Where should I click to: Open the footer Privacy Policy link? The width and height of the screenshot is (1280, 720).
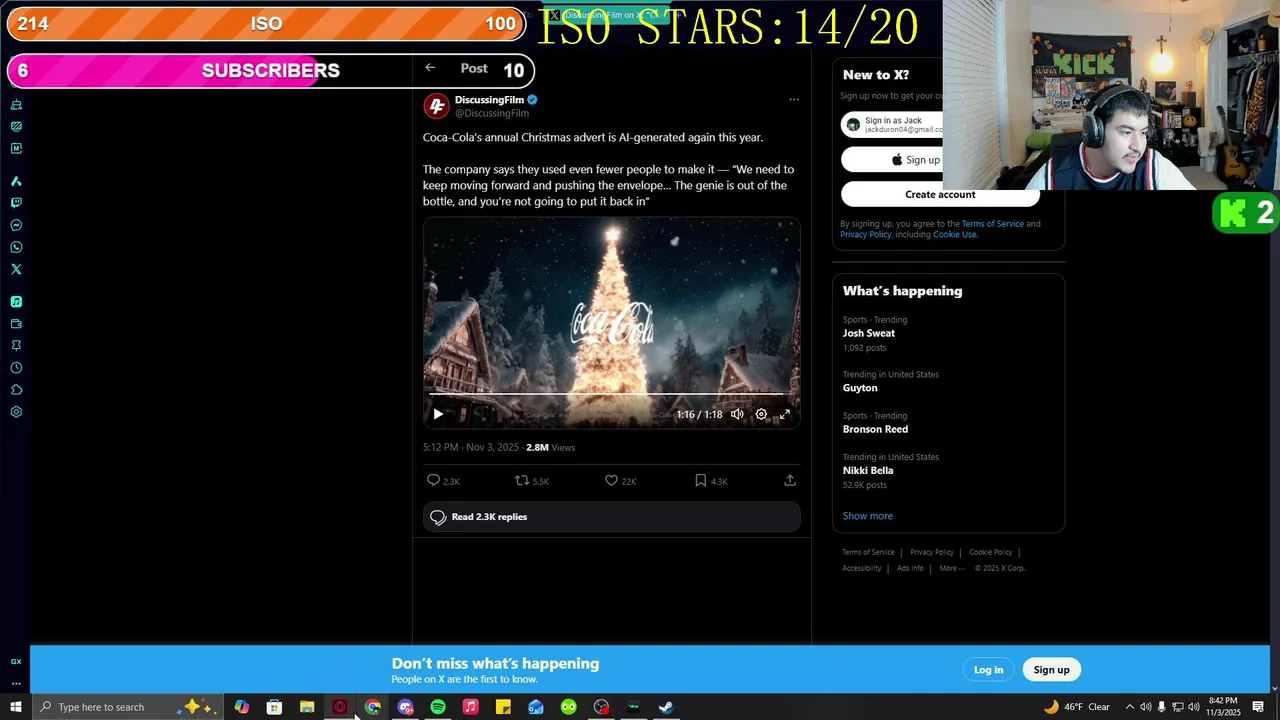(x=932, y=552)
